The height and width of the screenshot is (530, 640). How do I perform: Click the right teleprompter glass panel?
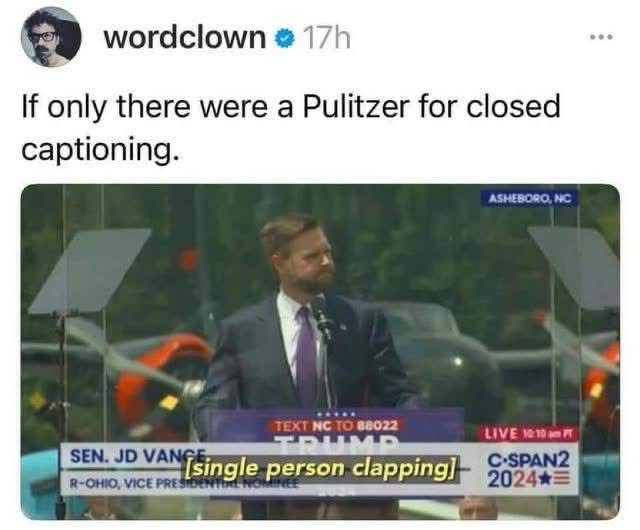coord(573,268)
